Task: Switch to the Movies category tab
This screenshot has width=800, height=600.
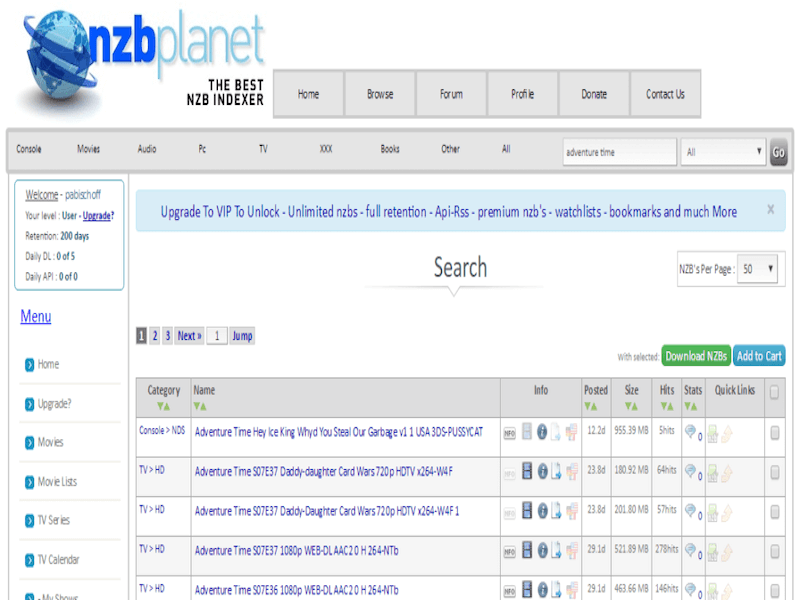Action: [x=88, y=148]
